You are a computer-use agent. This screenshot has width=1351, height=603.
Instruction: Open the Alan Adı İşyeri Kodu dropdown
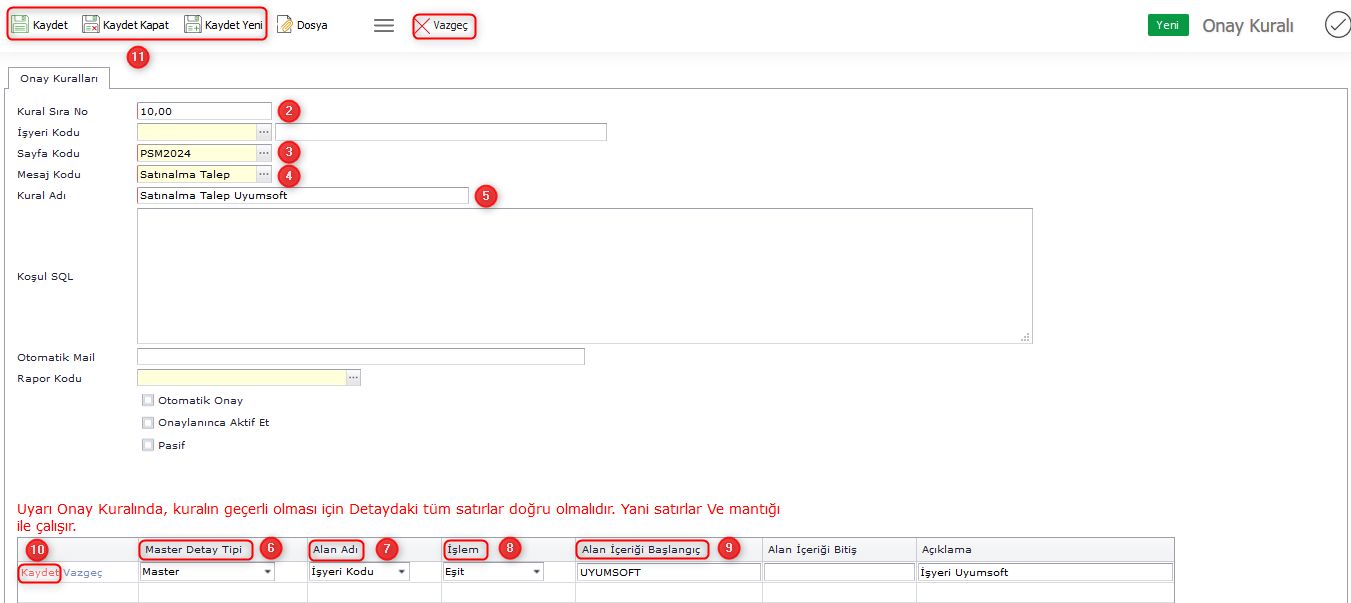click(402, 572)
